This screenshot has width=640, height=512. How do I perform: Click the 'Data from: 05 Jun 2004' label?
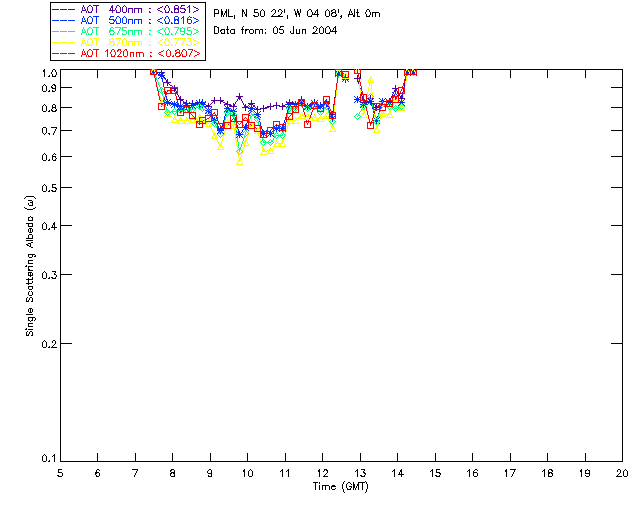[275, 31]
